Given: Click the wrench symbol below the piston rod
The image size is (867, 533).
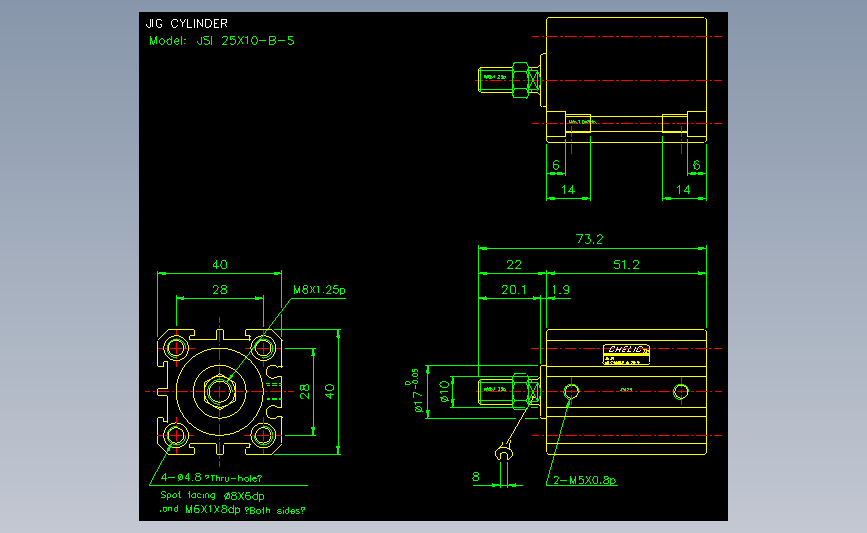Looking at the screenshot, I should [504, 453].
